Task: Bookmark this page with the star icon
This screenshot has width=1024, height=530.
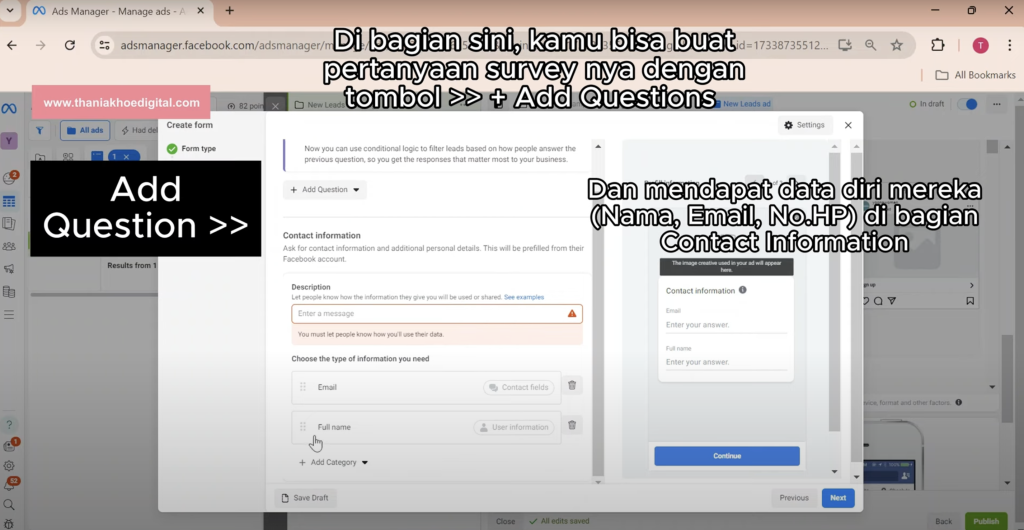Action: [x=897, y=45]
